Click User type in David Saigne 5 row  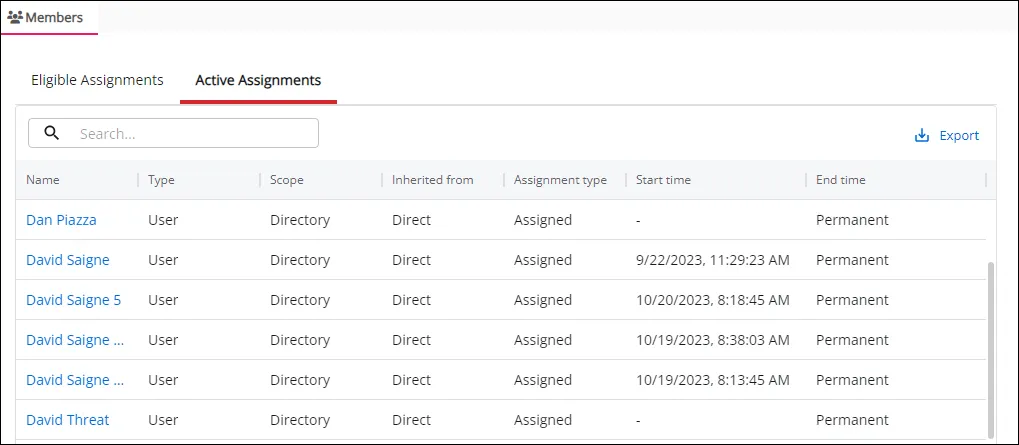(x=163, y=300)
